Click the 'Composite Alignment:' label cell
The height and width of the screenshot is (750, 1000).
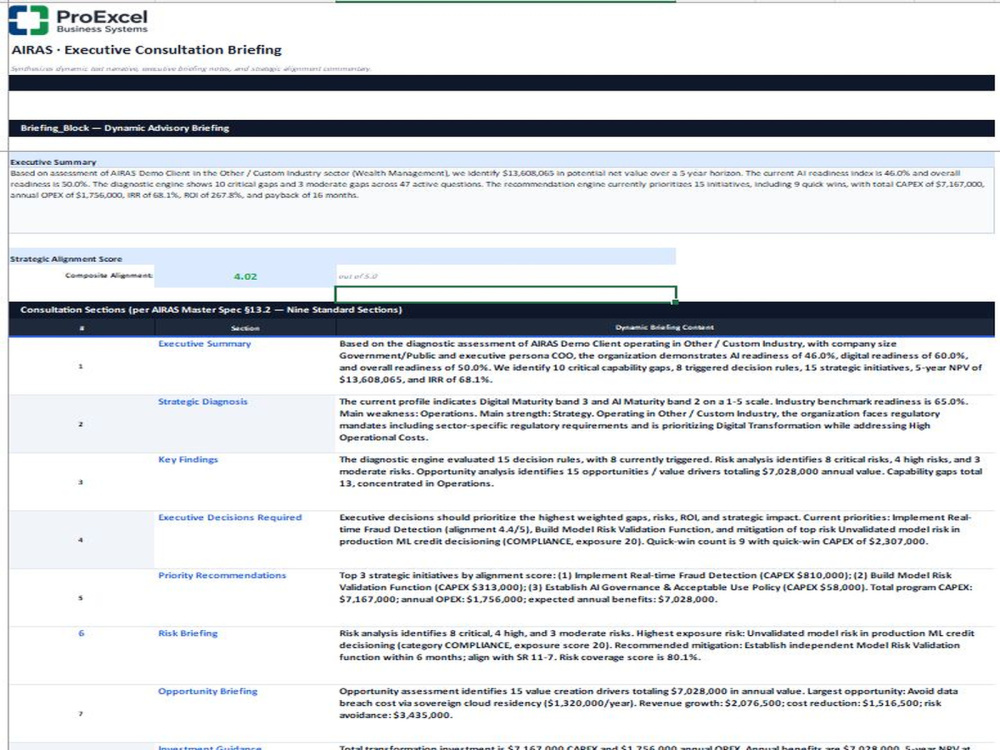[82, 276]
